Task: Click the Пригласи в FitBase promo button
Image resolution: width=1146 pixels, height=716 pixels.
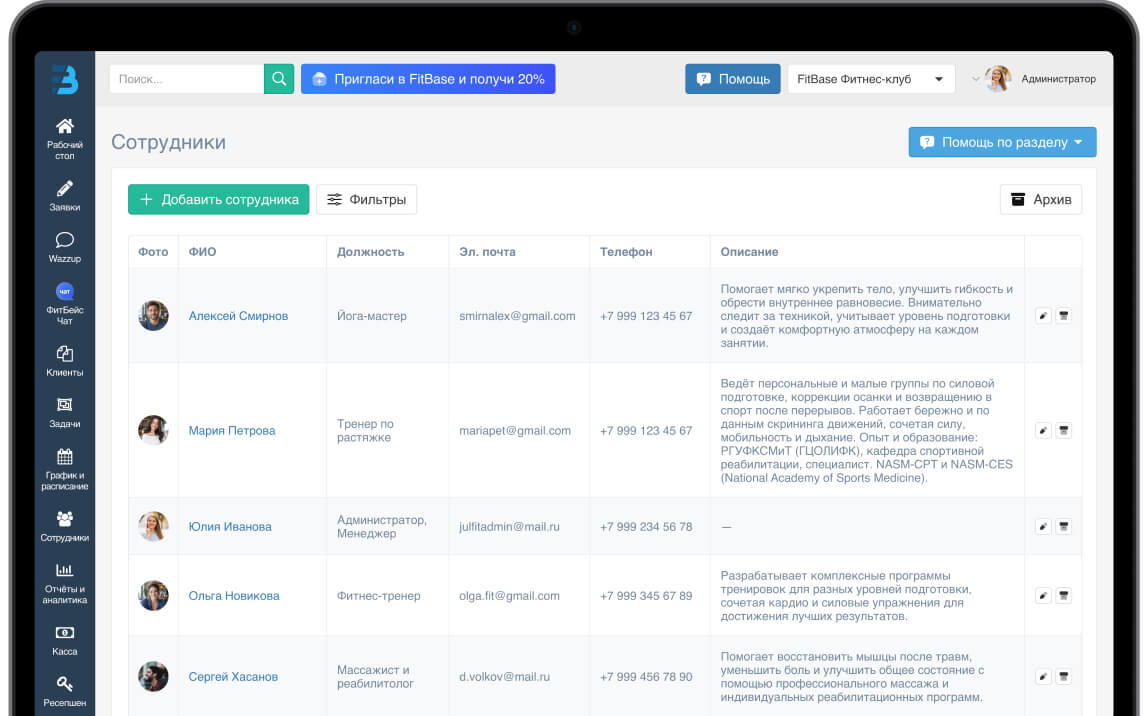Action: (428, 79)
